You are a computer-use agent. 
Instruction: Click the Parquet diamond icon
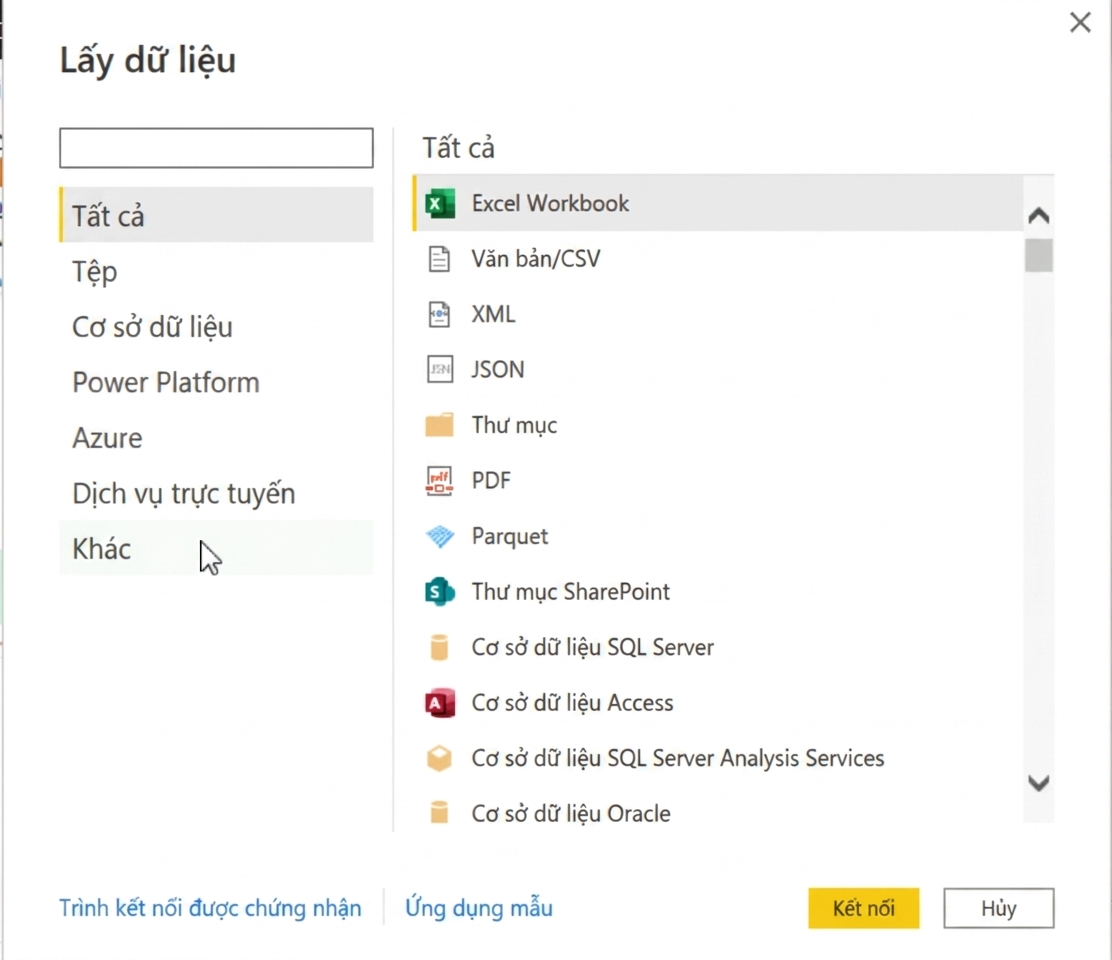coord(440,536)
